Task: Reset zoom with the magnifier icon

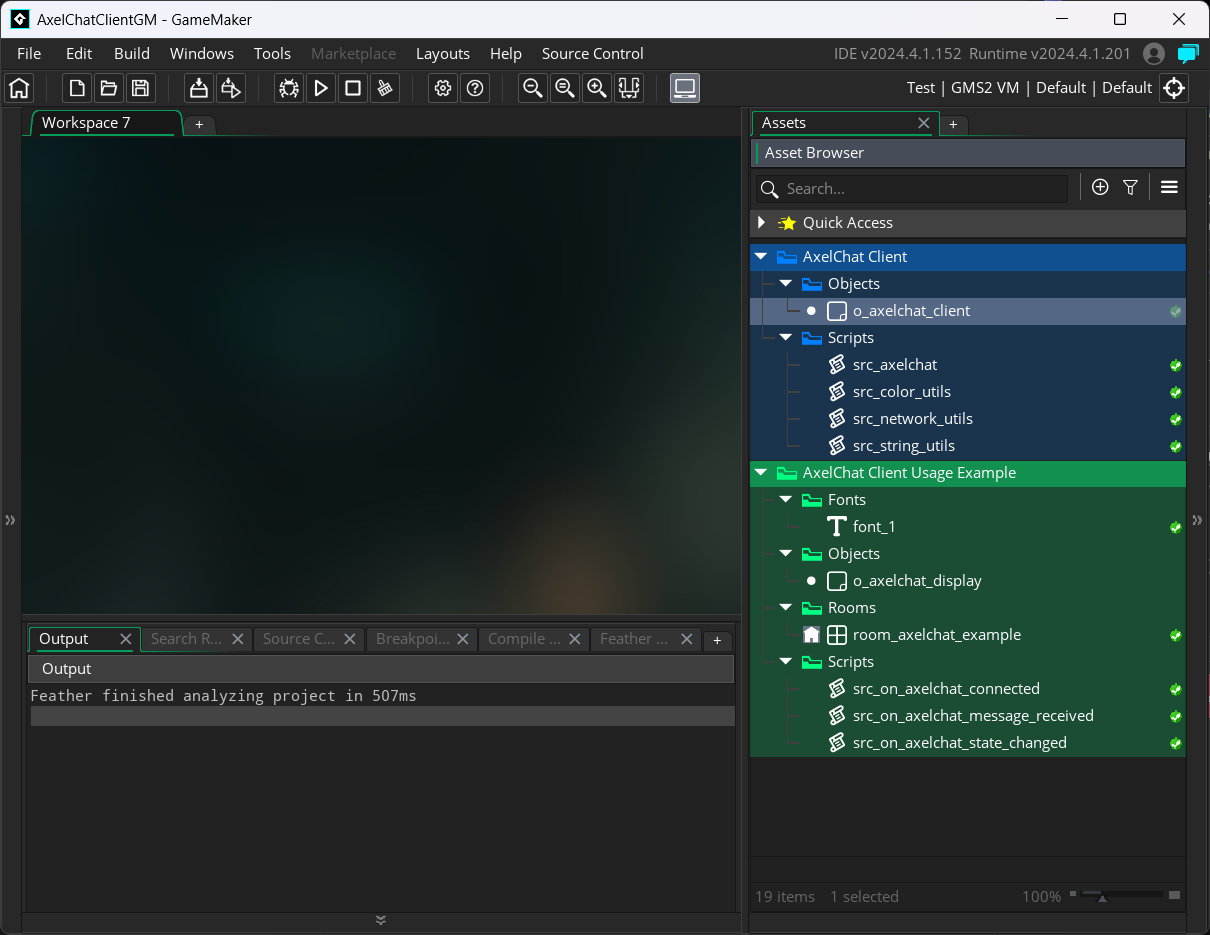Action: coord(565,88)
